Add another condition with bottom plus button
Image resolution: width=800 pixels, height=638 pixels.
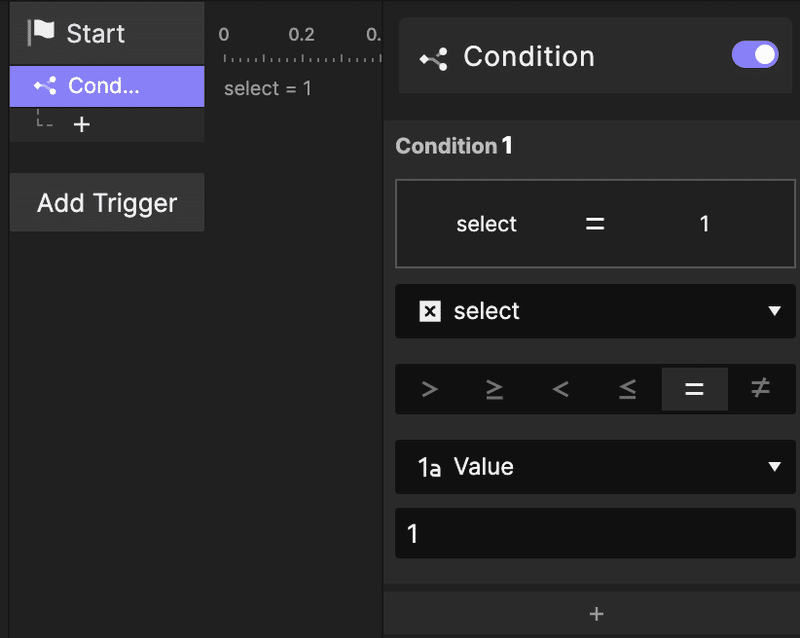coord(596,614)
